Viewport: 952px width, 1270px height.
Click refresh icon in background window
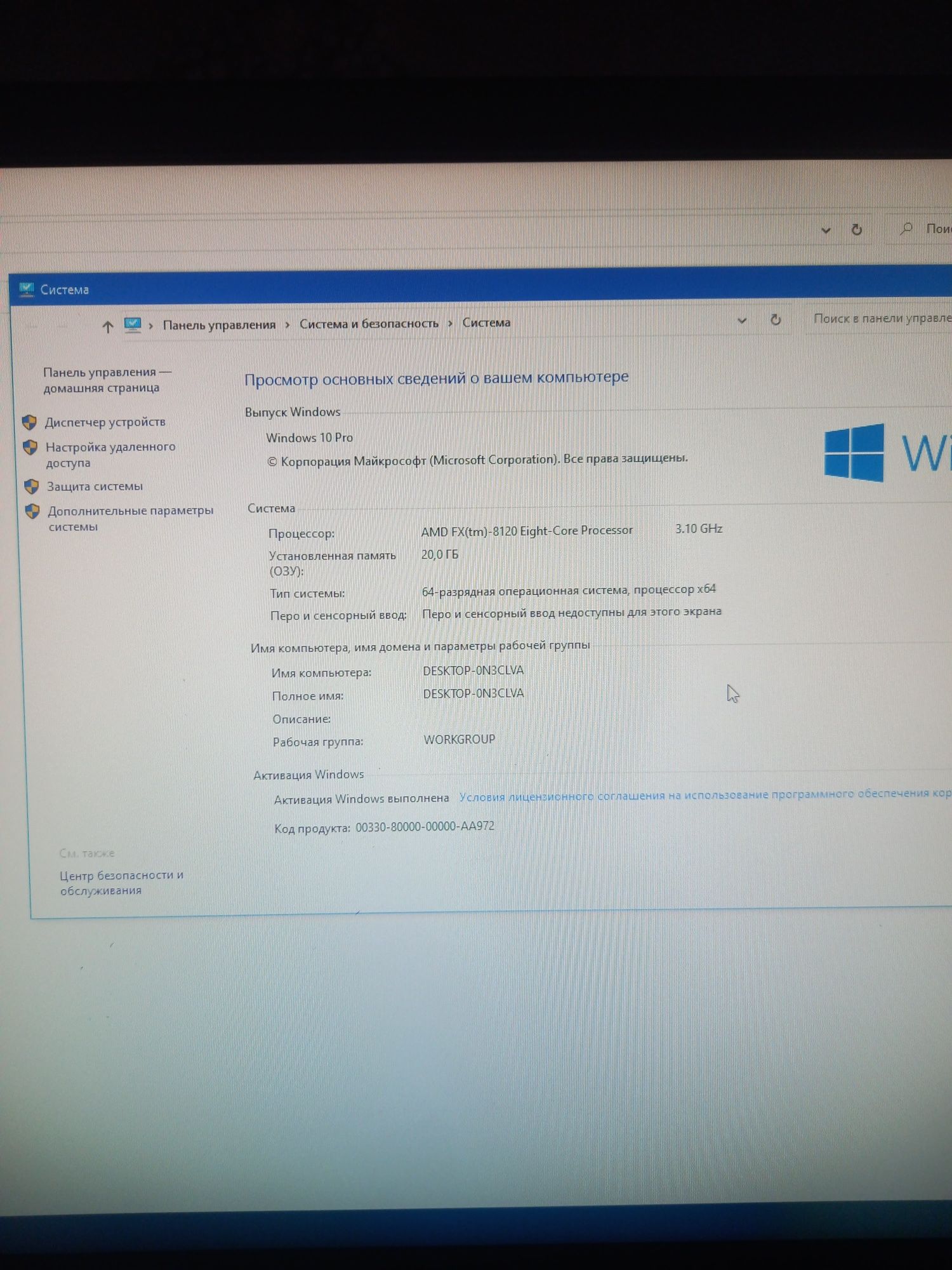pyautogui.click(x=856, y=229)
